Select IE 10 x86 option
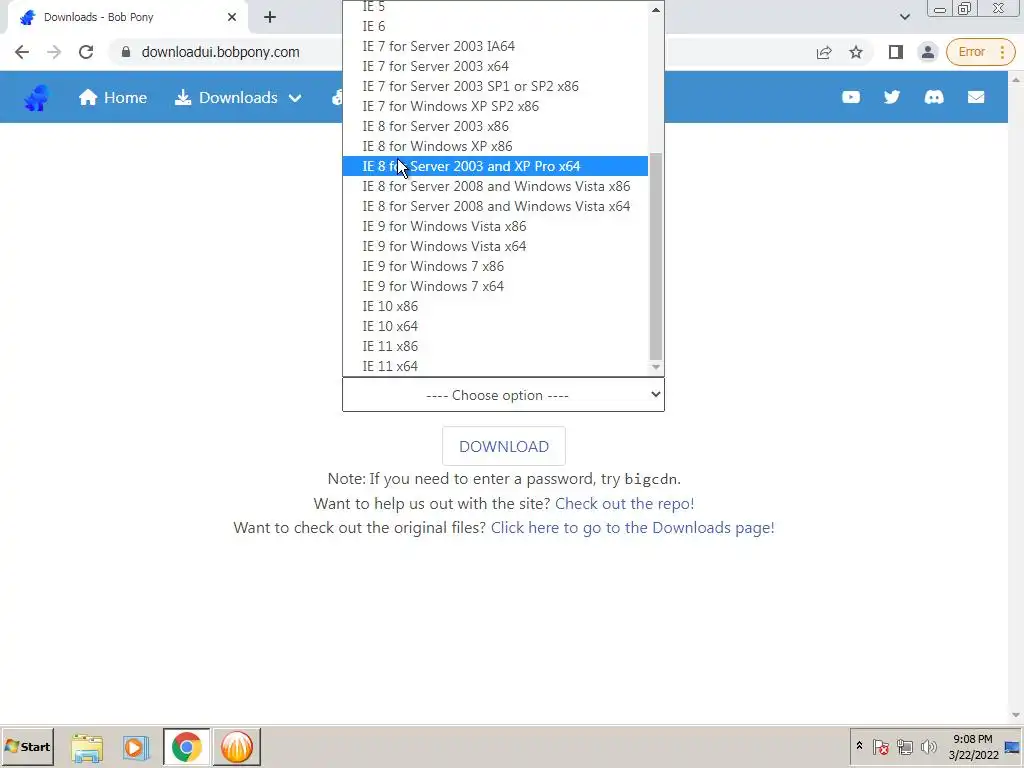 [495, 306]
